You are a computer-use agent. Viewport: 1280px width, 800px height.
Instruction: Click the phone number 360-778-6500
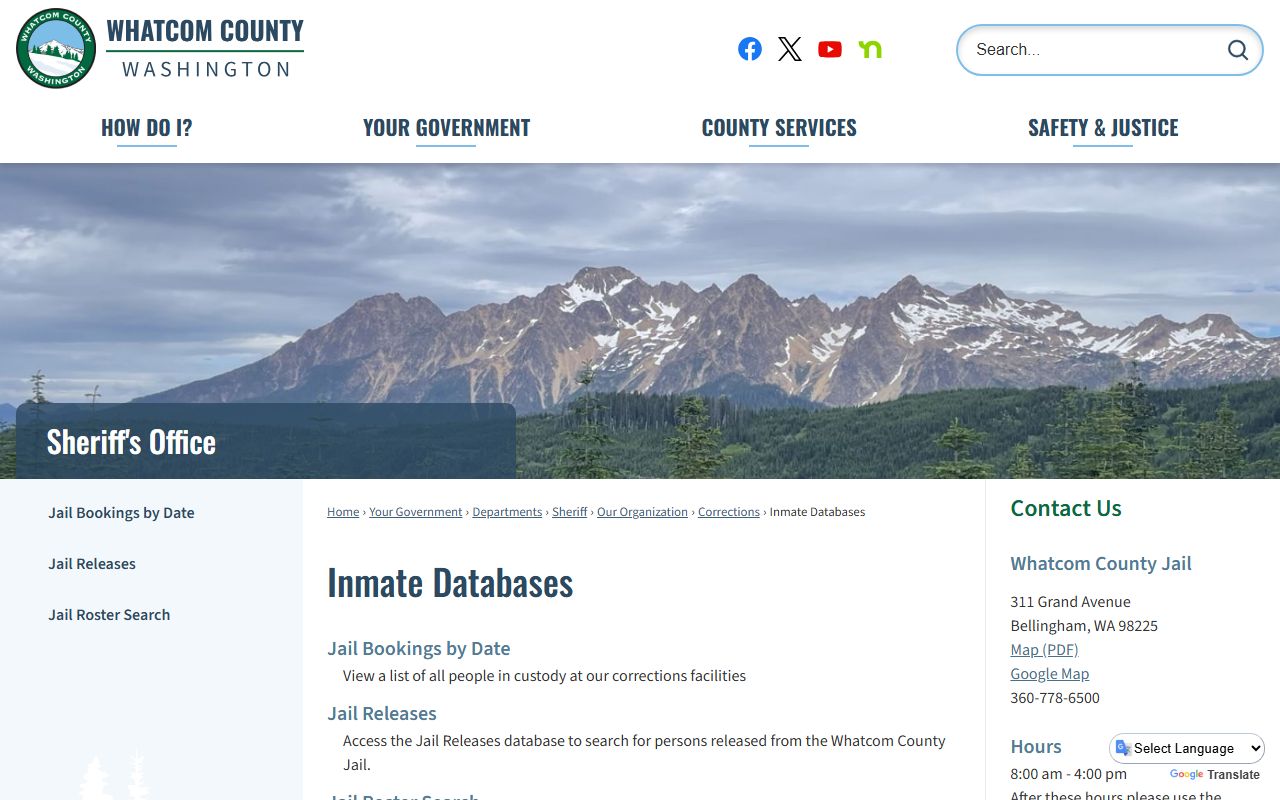coord(1055,698)
